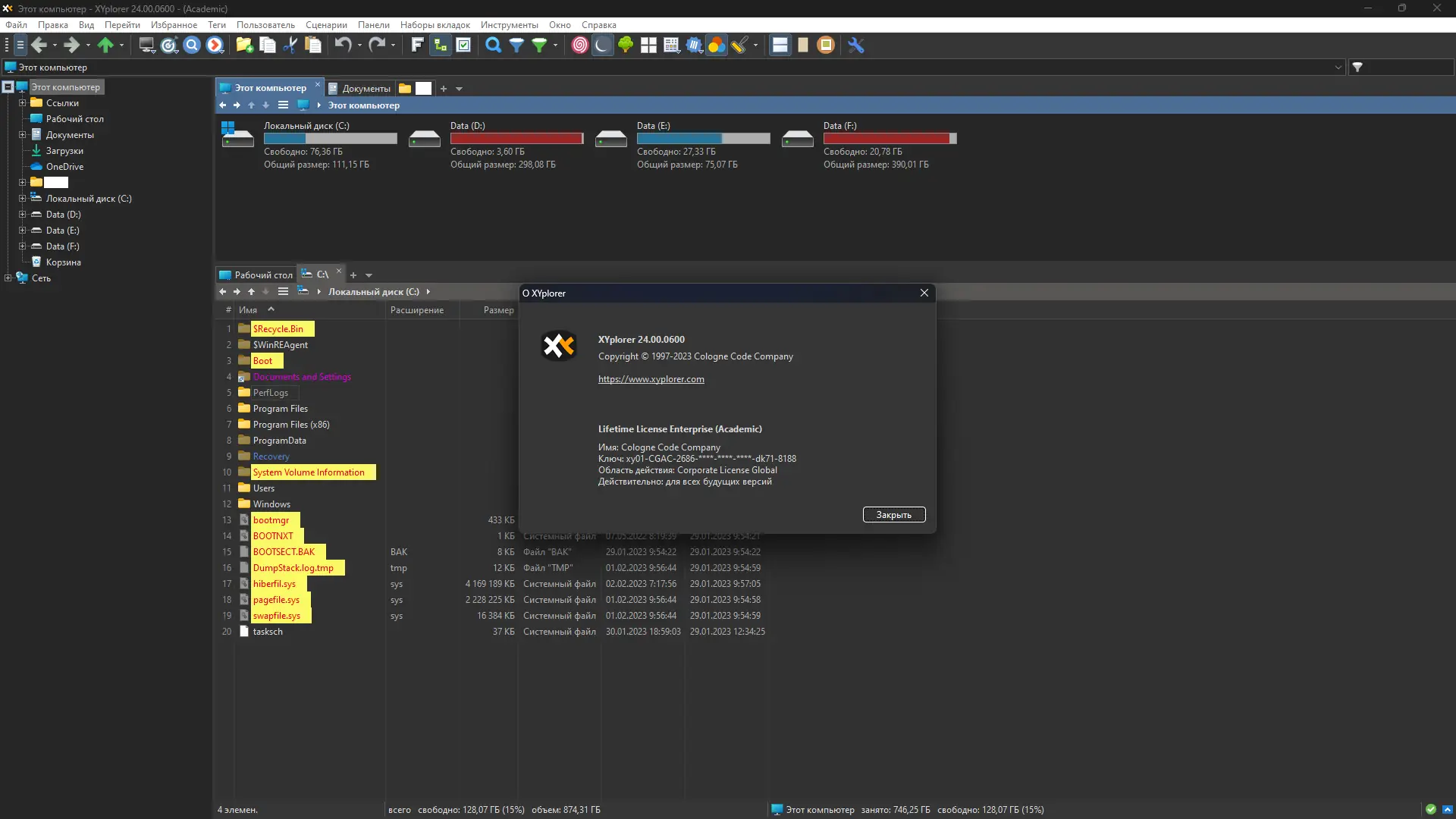Open the Инструменты menu

[x=509, y=25]
